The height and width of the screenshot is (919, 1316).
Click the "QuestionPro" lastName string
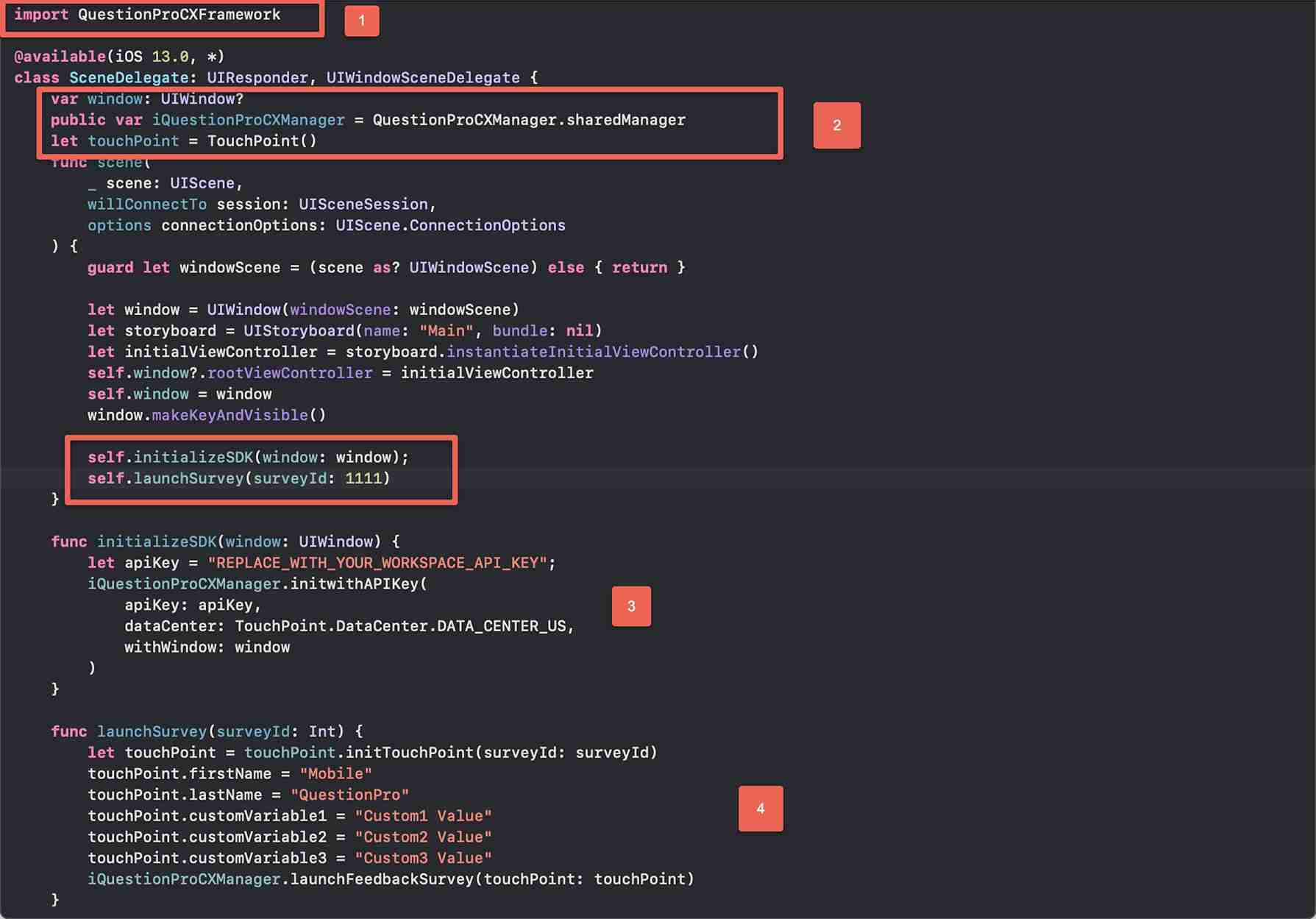tap(349, 795)
